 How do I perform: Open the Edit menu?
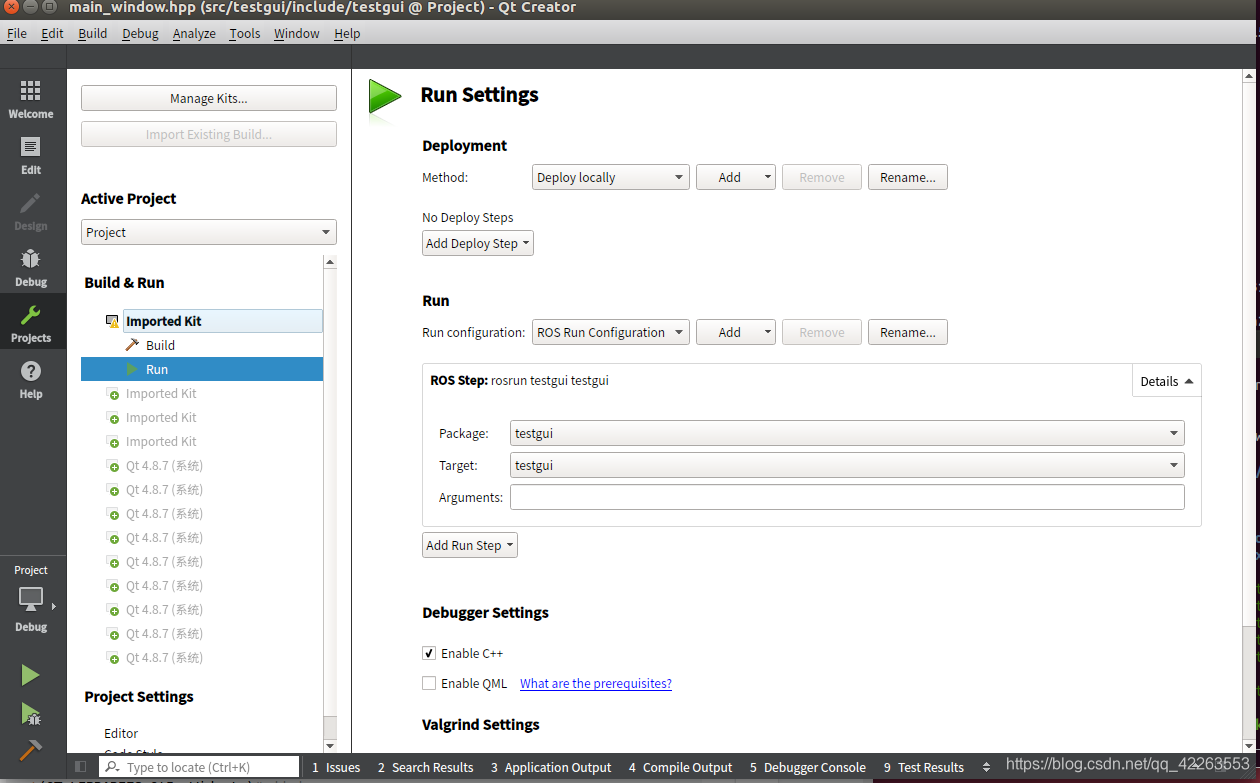click(52, 33)
